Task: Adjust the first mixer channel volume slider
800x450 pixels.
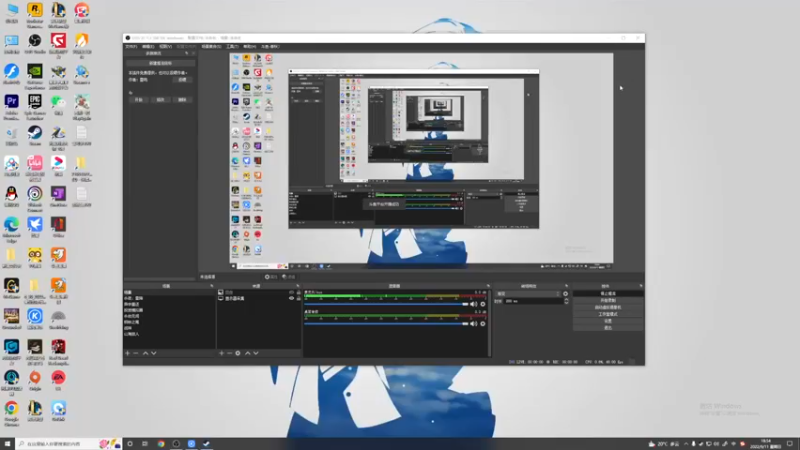Action: tap(386, 304)
